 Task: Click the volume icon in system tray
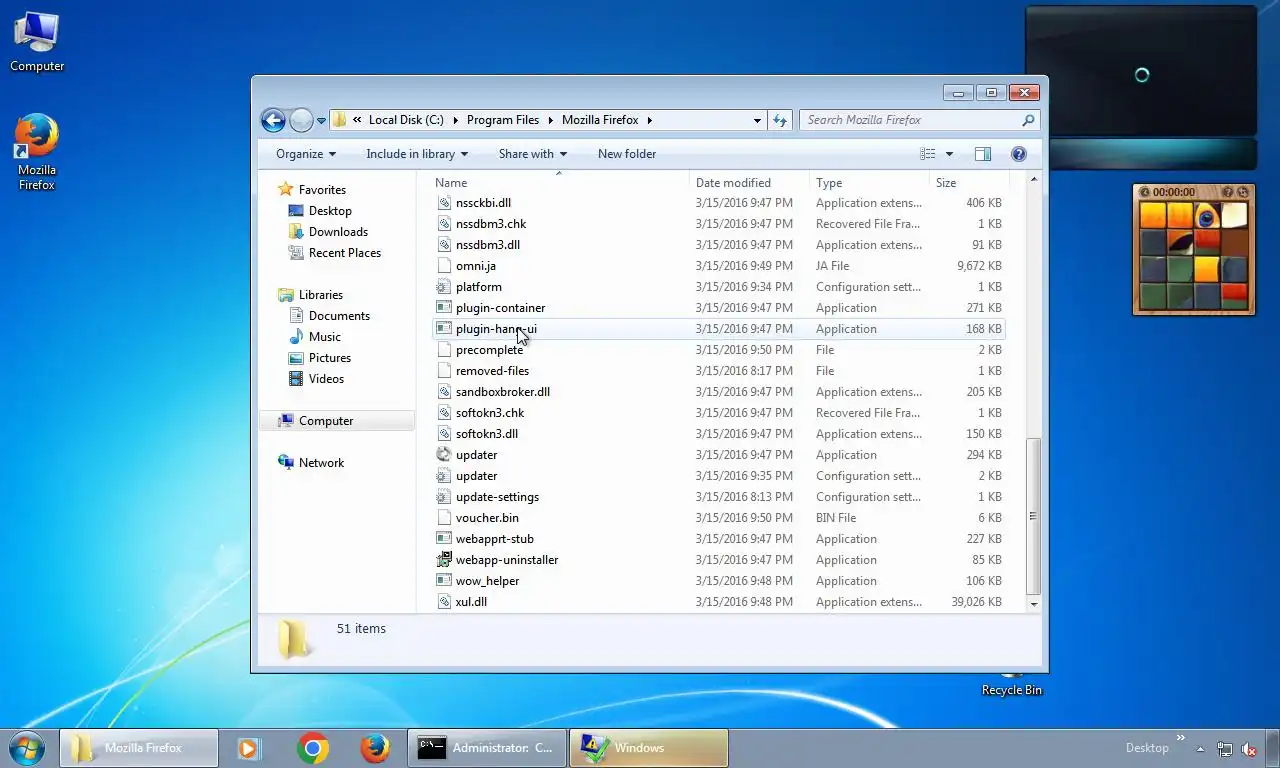pyautogui.click(x=1250, y=749)
